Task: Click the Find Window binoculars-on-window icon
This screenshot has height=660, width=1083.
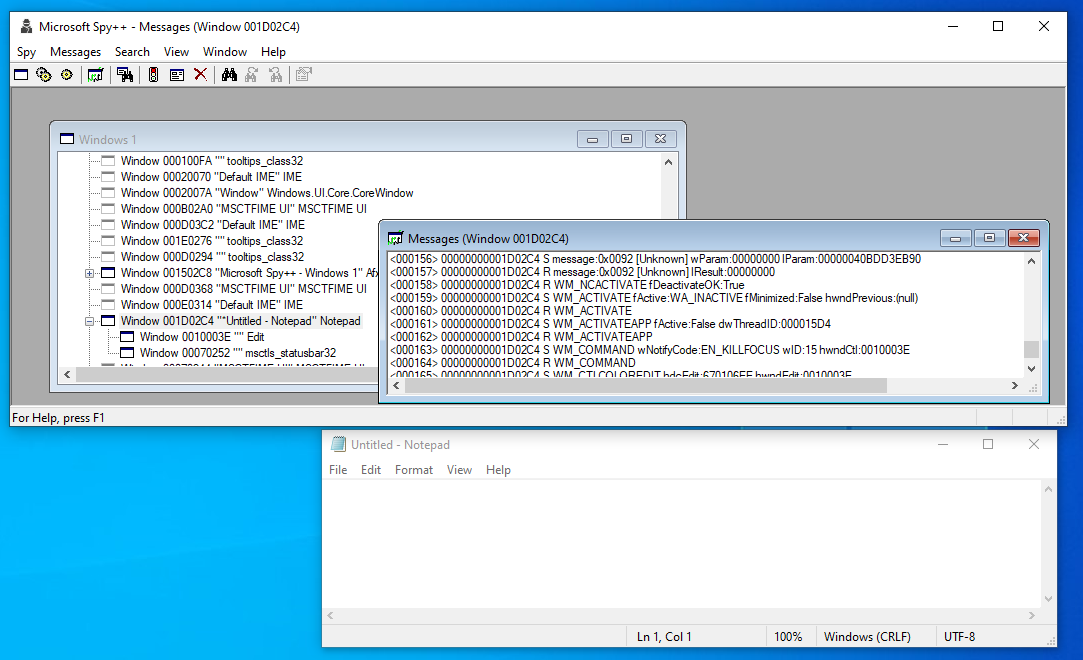Action: coord(125,75)
